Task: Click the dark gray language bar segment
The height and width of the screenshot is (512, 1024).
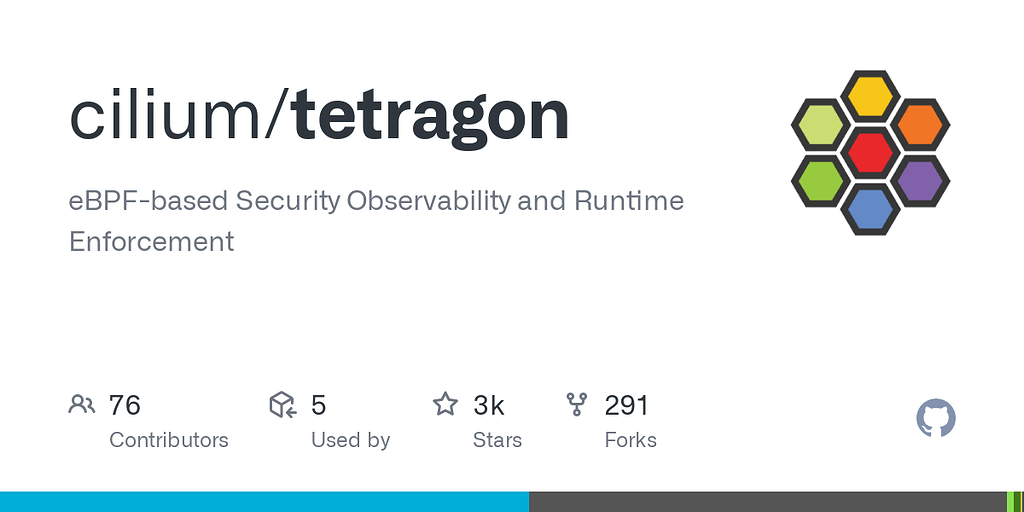Action: pyautogui.click(x=768, y=502)
